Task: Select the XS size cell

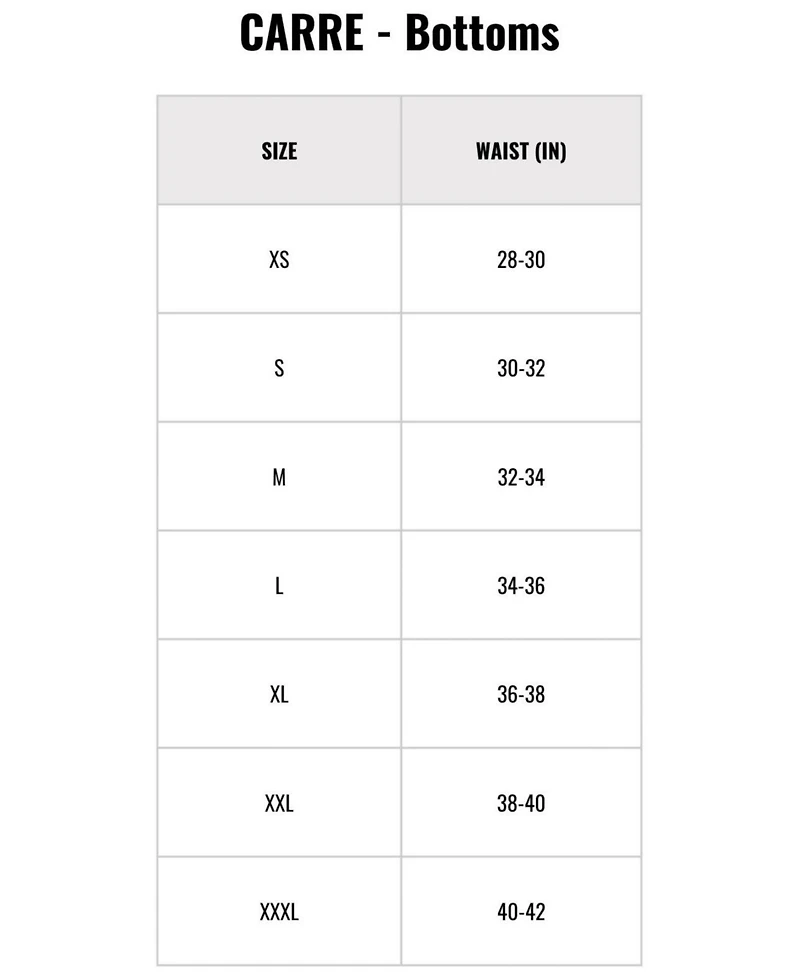Action: 279,259
